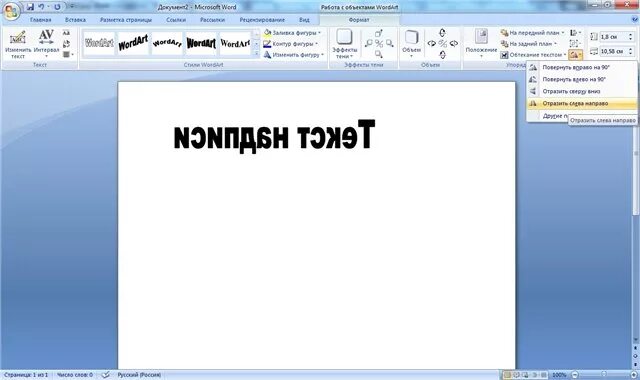The image size is (640, 380).
Task: Pick the second slanted WordArt style thumbnail
Action: tap(133, 43)
